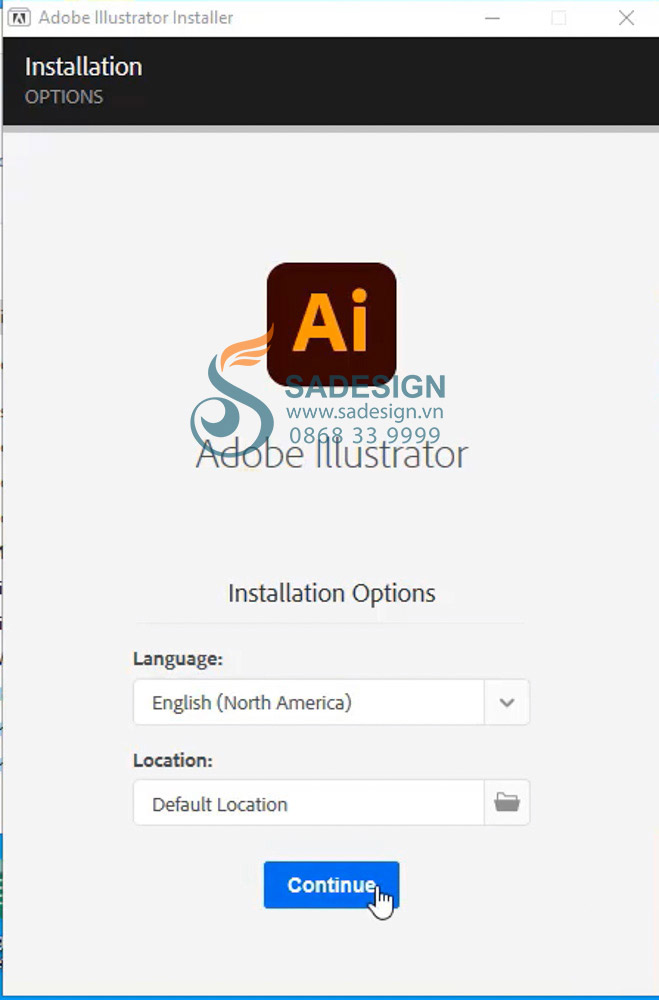Click the Adobe icon in title bar

pos(19,18)
